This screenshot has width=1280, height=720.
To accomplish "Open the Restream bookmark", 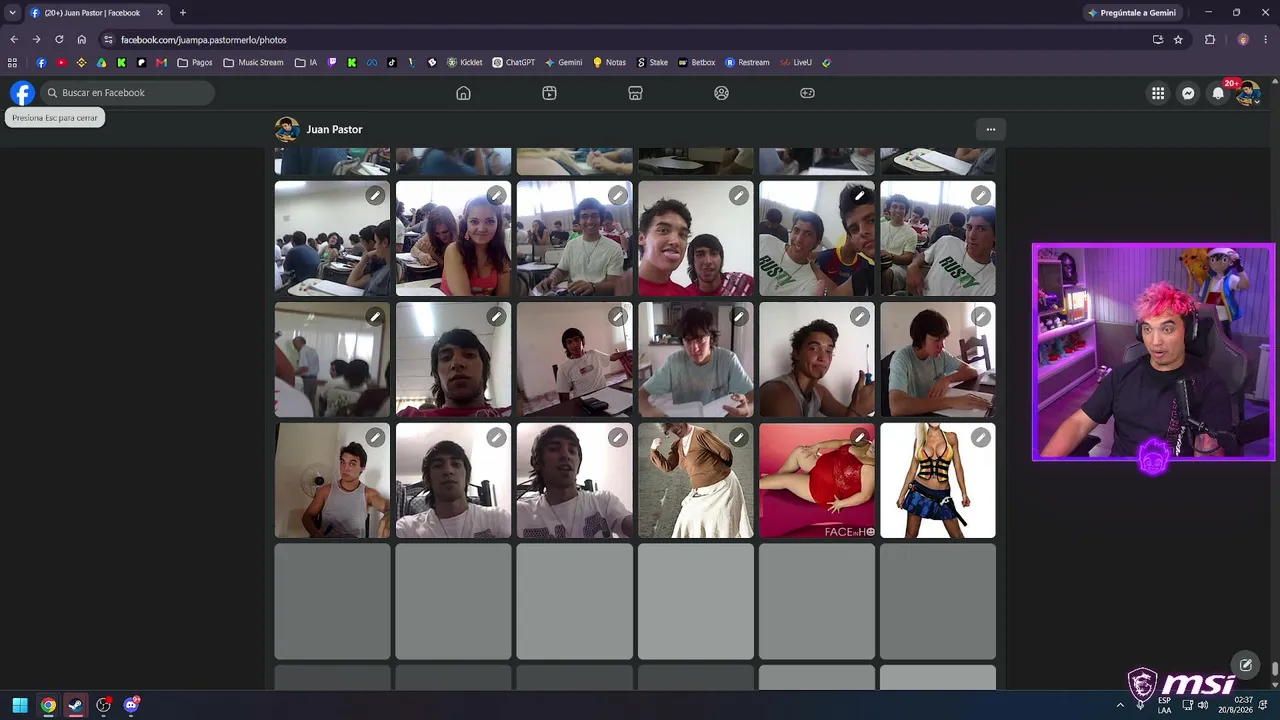I will pos(748,62).
